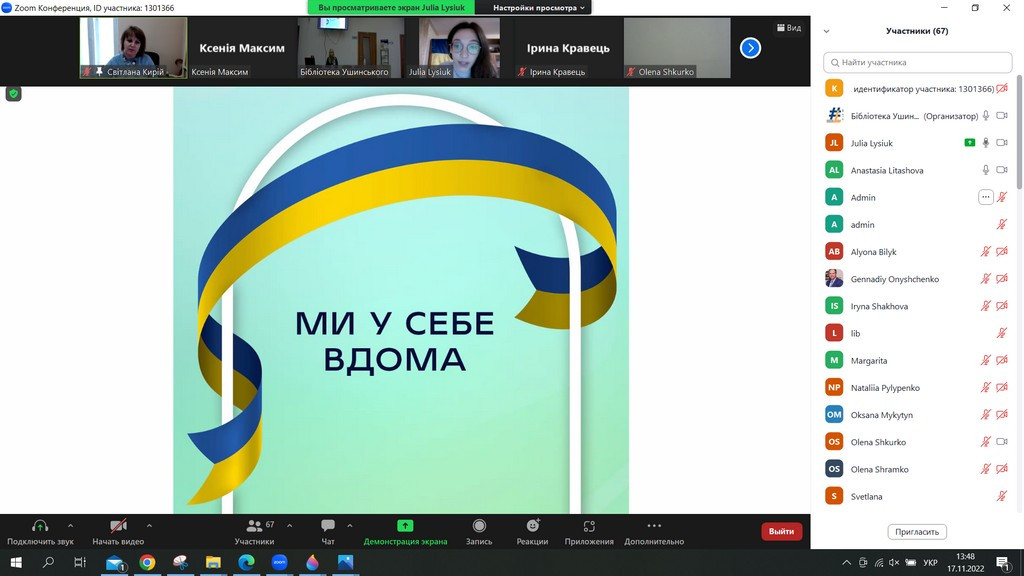The width and height of the screenshot is (1024, 576).
Task: Click the muted microphone icon for Admin
Action: coord(1002,197)
